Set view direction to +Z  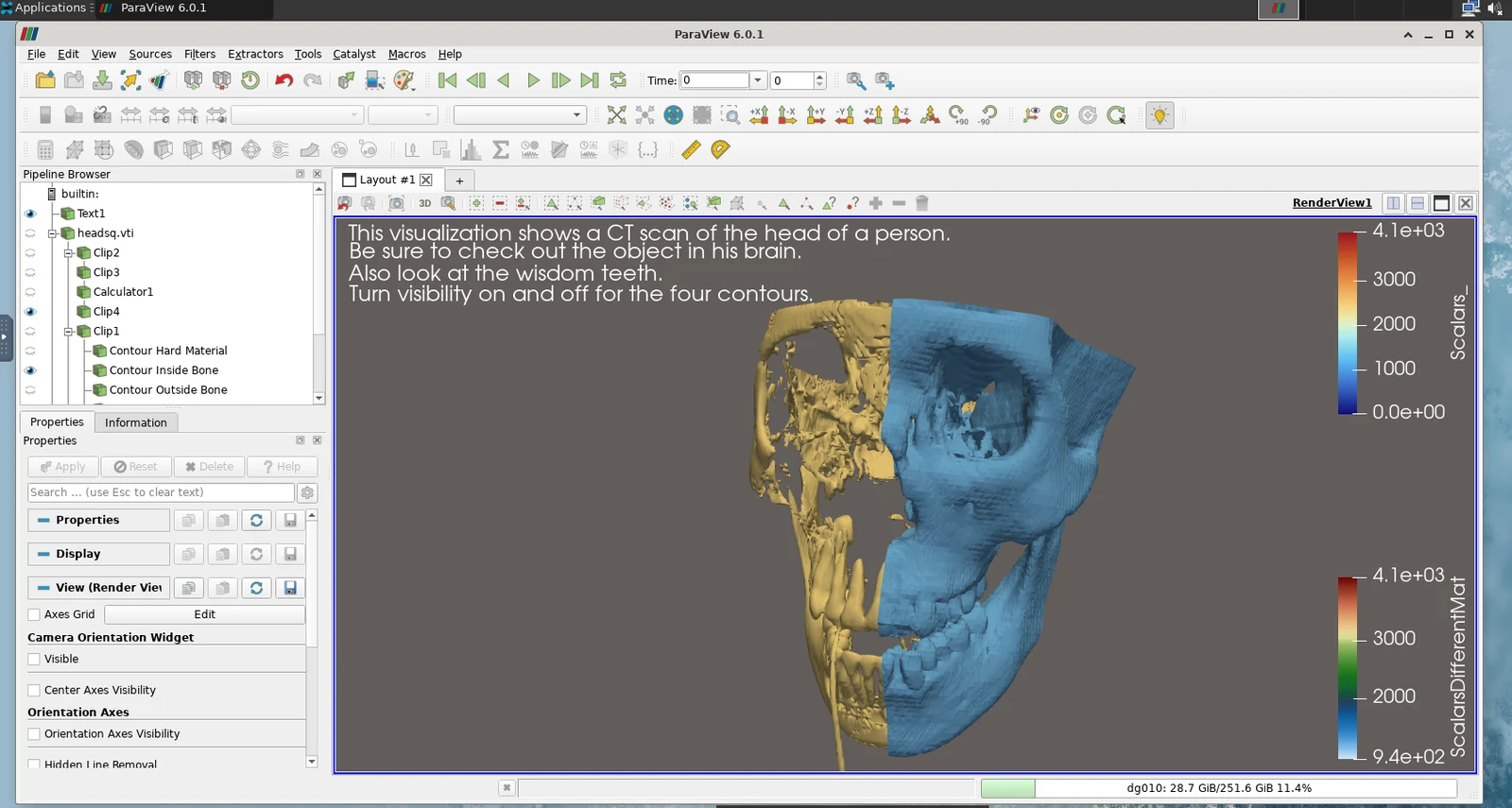[x=873, y=115]
